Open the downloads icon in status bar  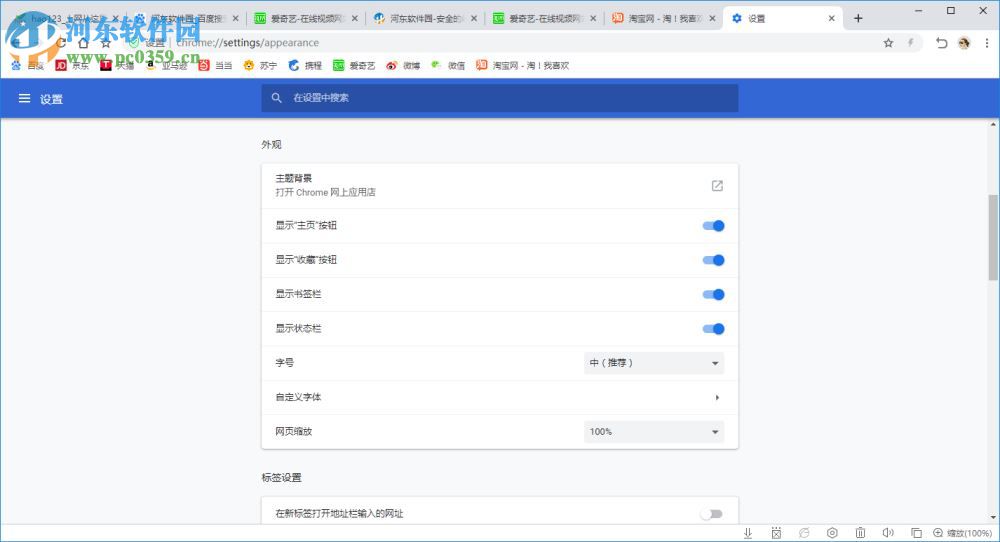click(748, 533)
